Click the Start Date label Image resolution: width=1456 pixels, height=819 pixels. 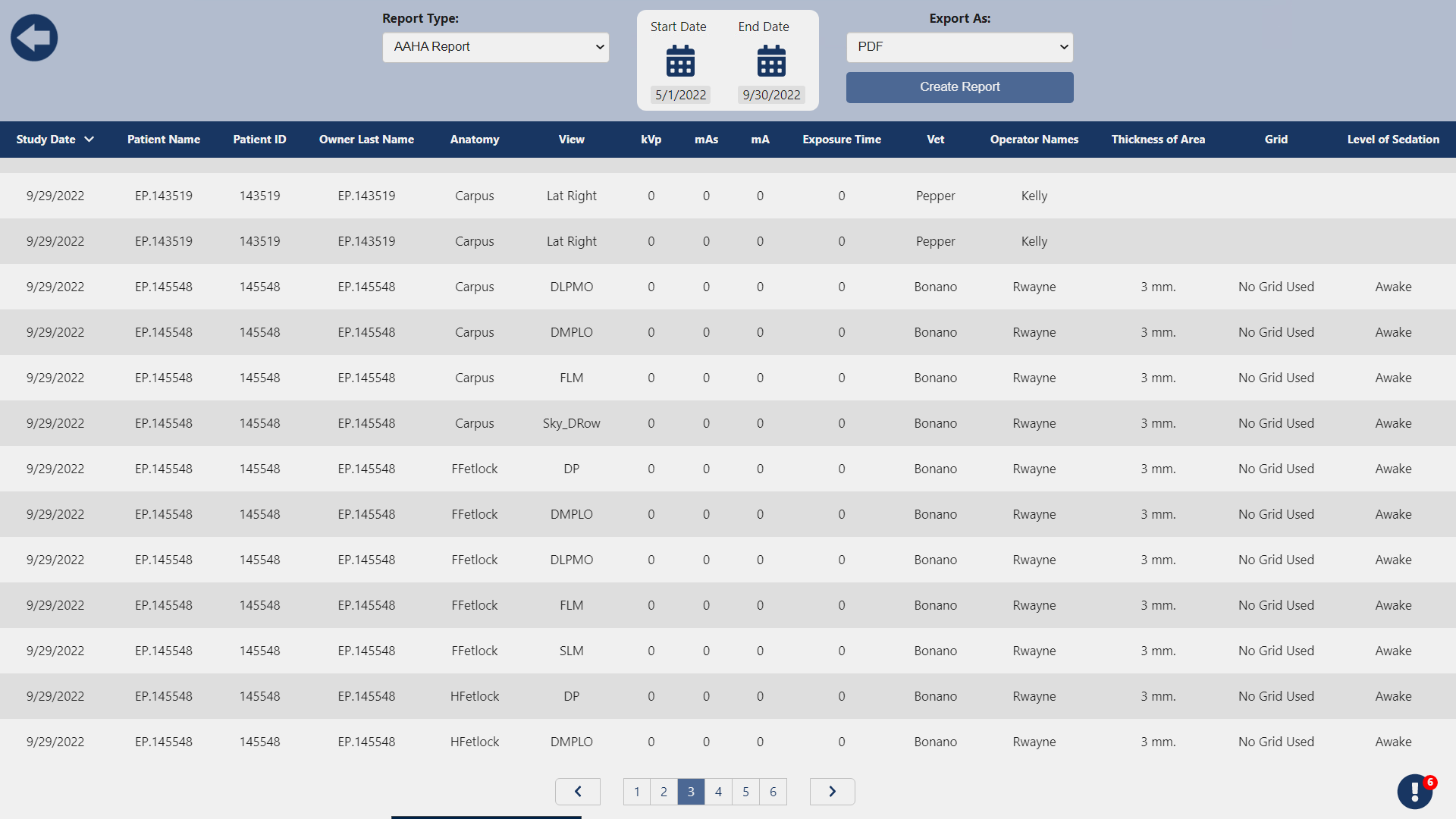tap(679, 27)
